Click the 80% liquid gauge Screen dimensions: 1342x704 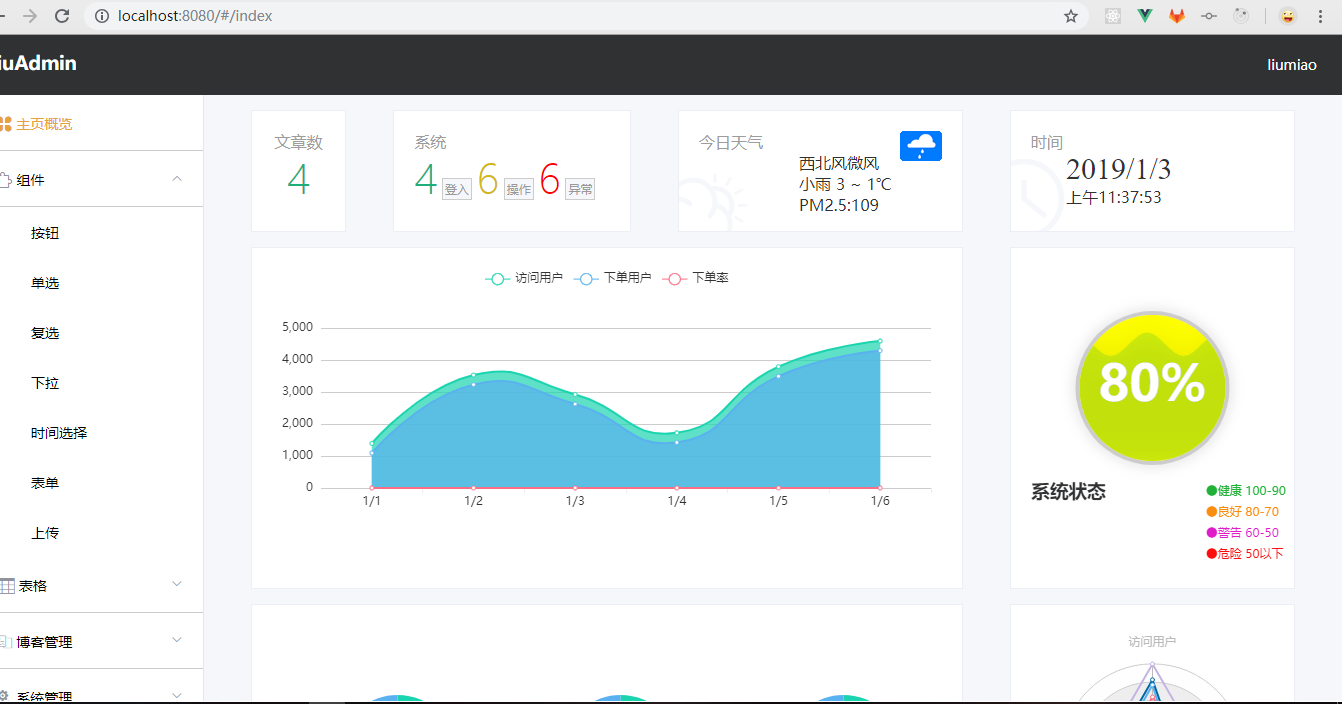[x=1152, y=388]
